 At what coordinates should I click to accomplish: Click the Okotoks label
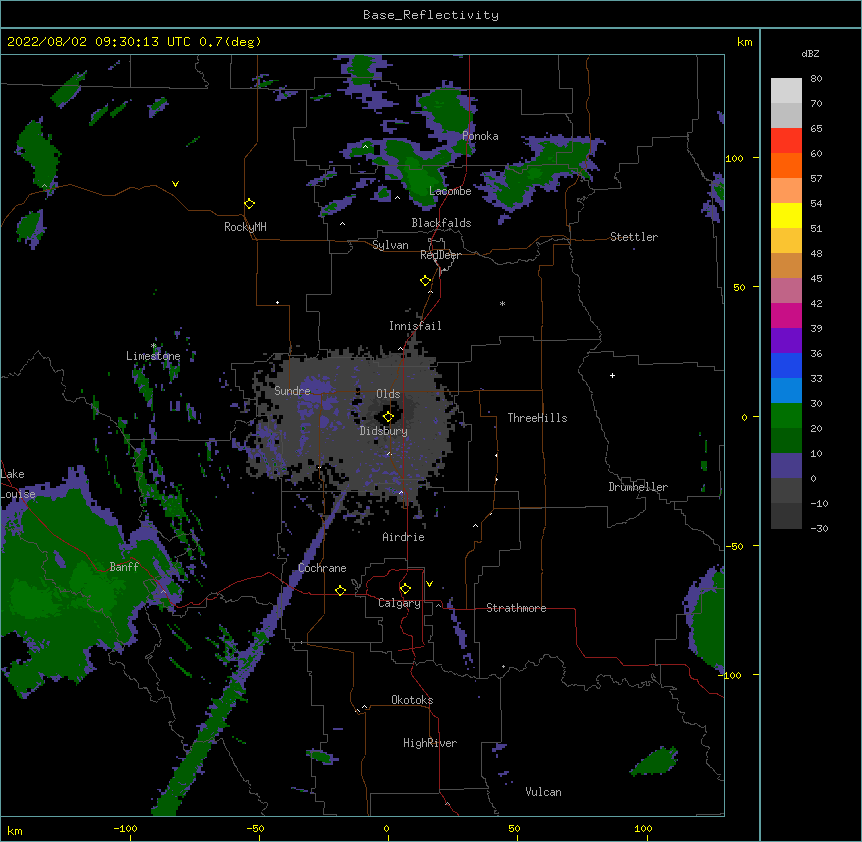pyautogui.click(x=412, y=700)
